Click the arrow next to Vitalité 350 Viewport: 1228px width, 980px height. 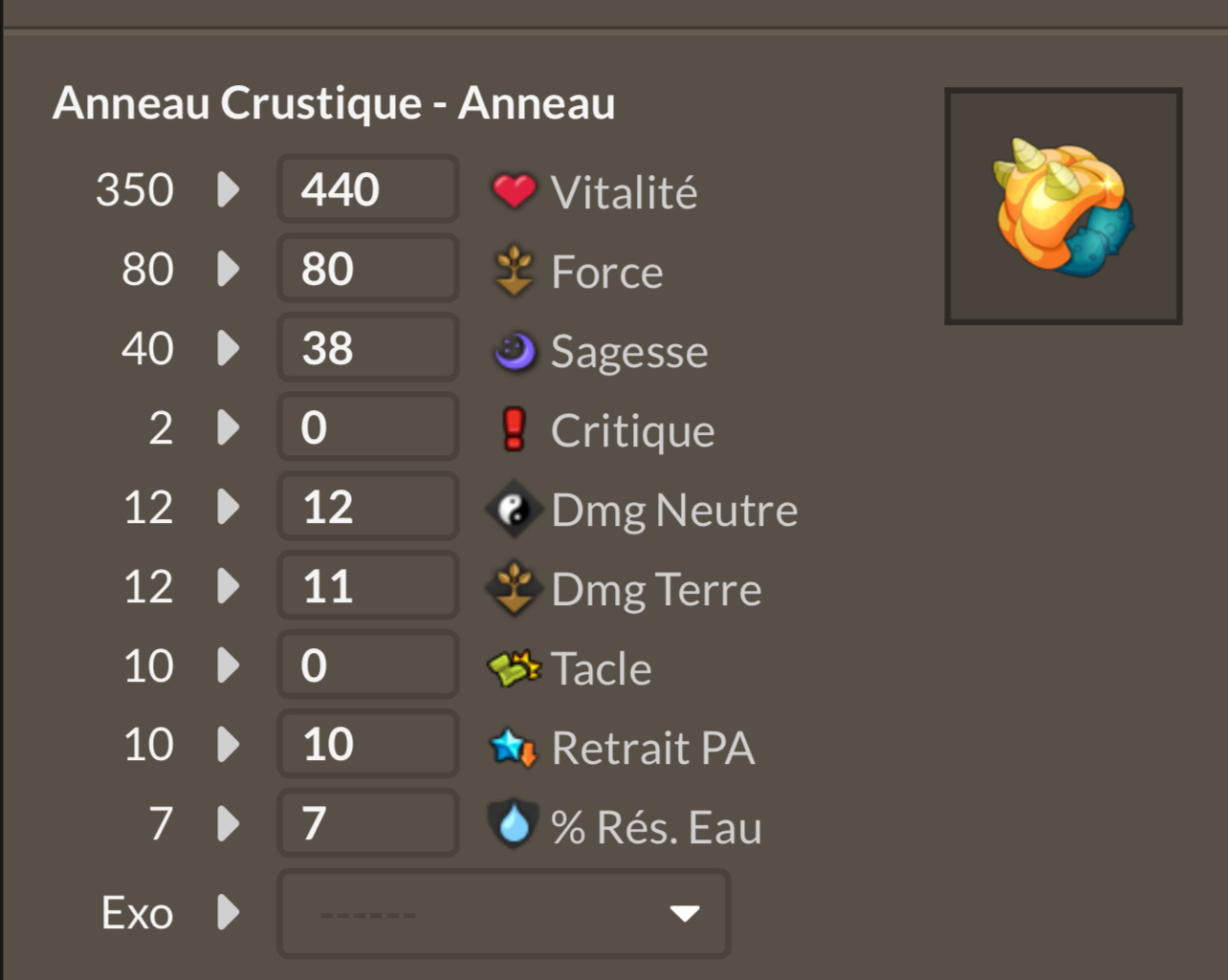coord(228,189)
